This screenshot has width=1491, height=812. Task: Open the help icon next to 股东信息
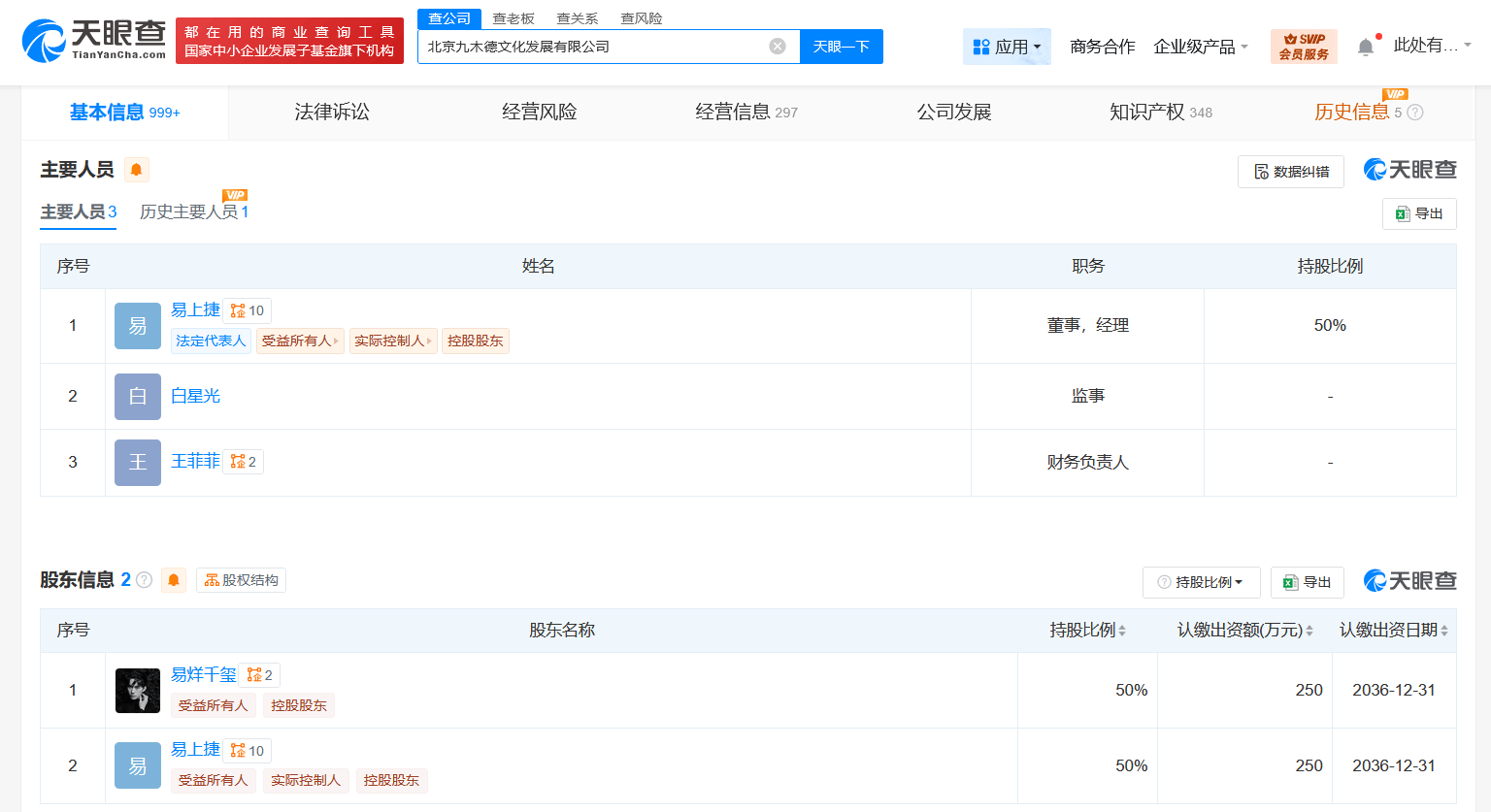(145, 580)
